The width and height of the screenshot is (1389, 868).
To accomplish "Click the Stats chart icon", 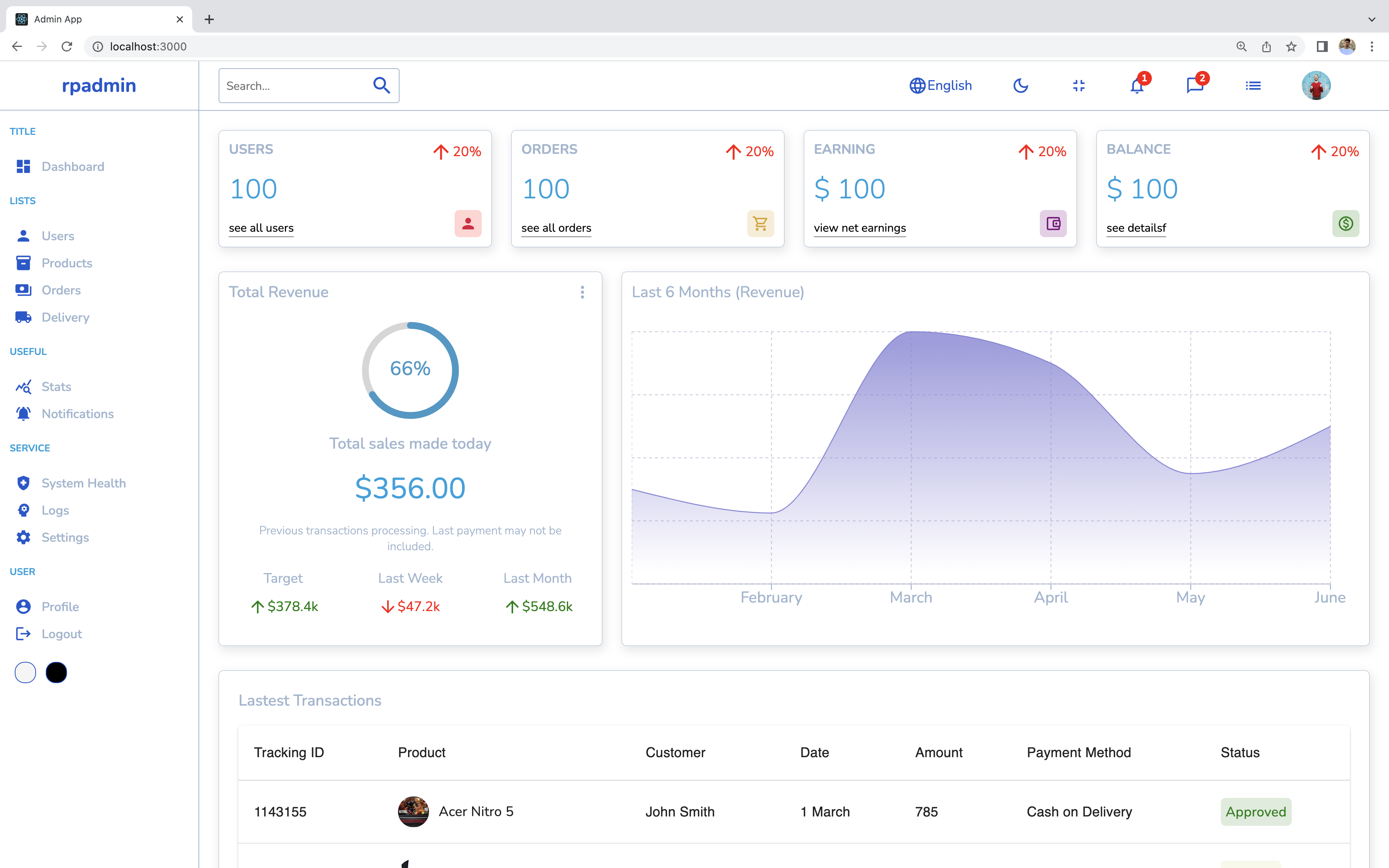I will (23, 386).
